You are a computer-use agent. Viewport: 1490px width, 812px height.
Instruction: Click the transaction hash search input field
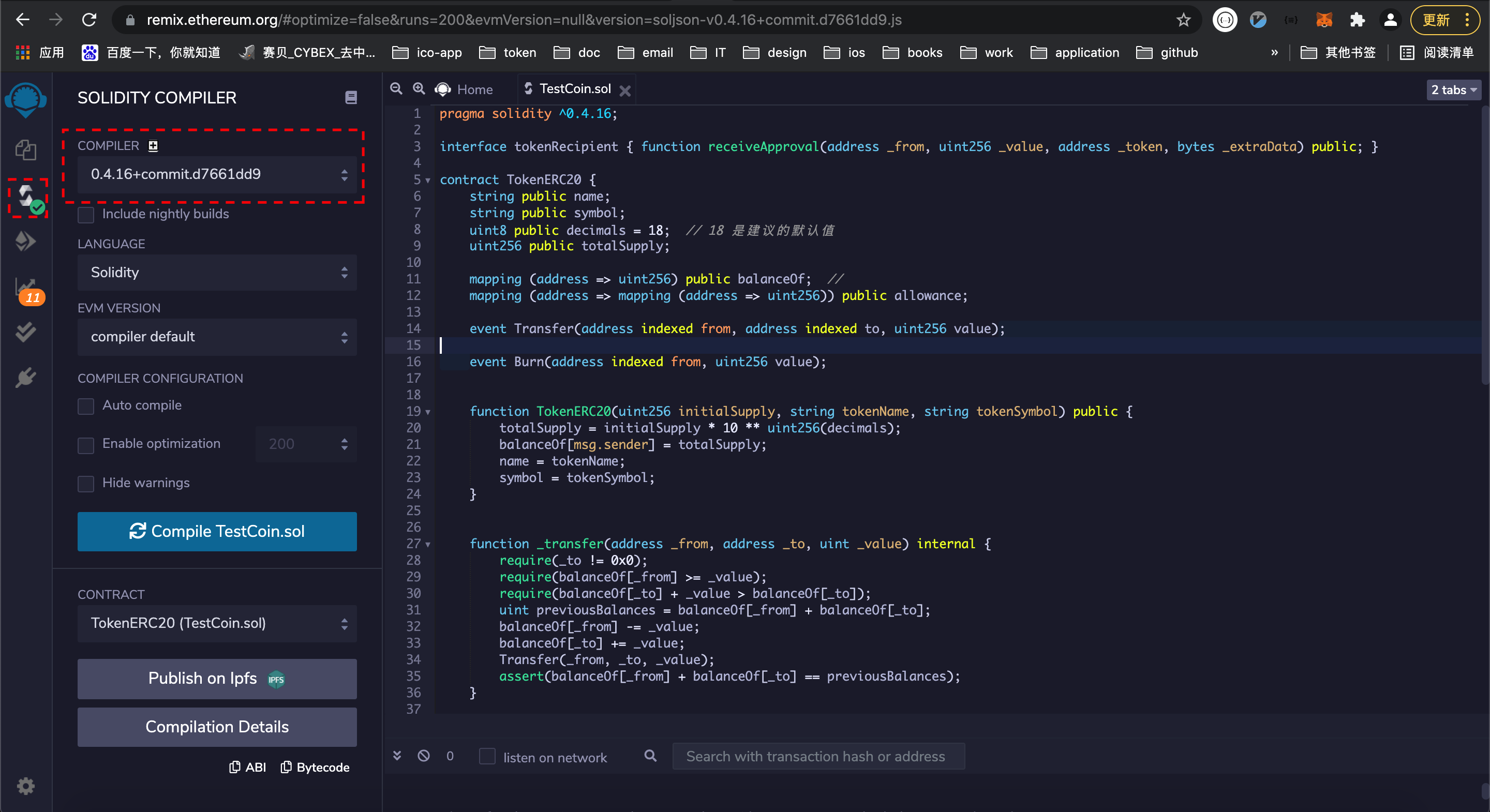coord(820,757)
